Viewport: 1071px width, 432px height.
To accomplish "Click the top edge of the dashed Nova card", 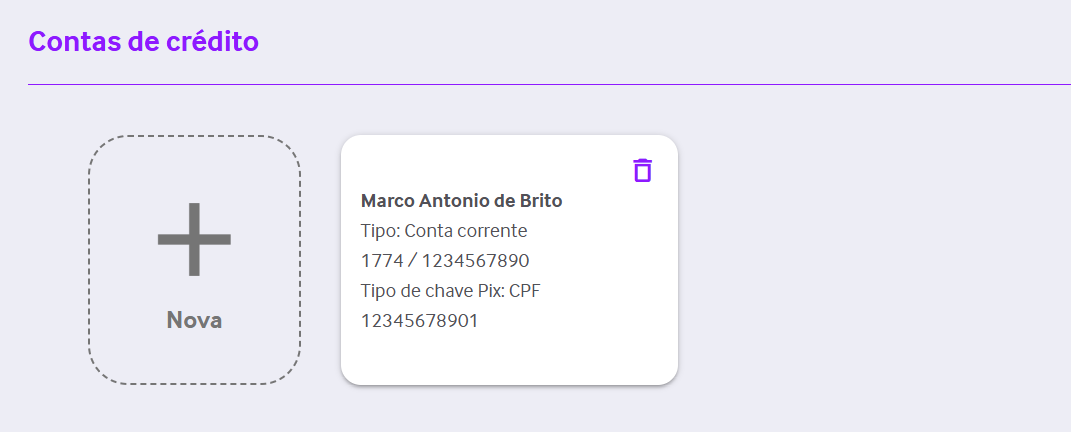I will 195,136.
